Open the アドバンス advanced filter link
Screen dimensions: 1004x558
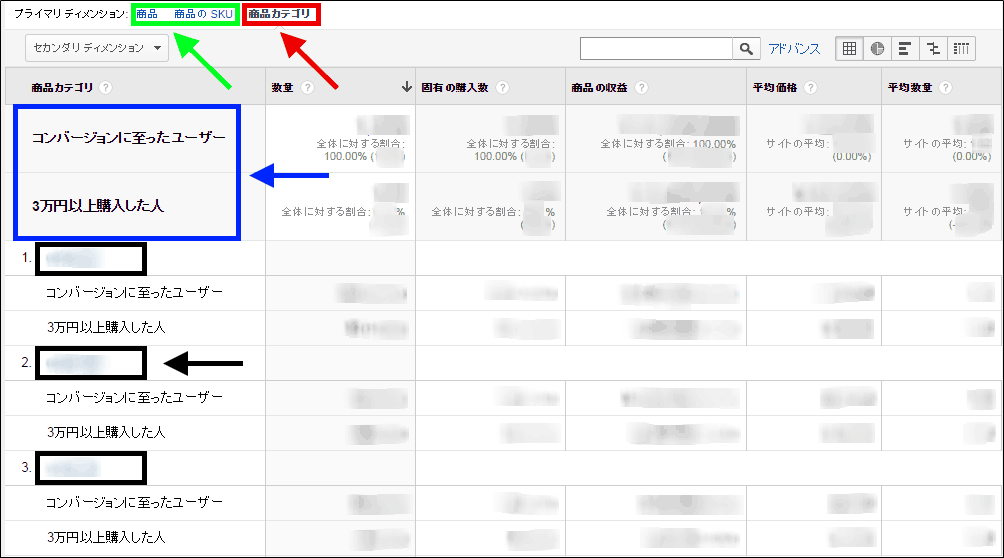point(794,49)
